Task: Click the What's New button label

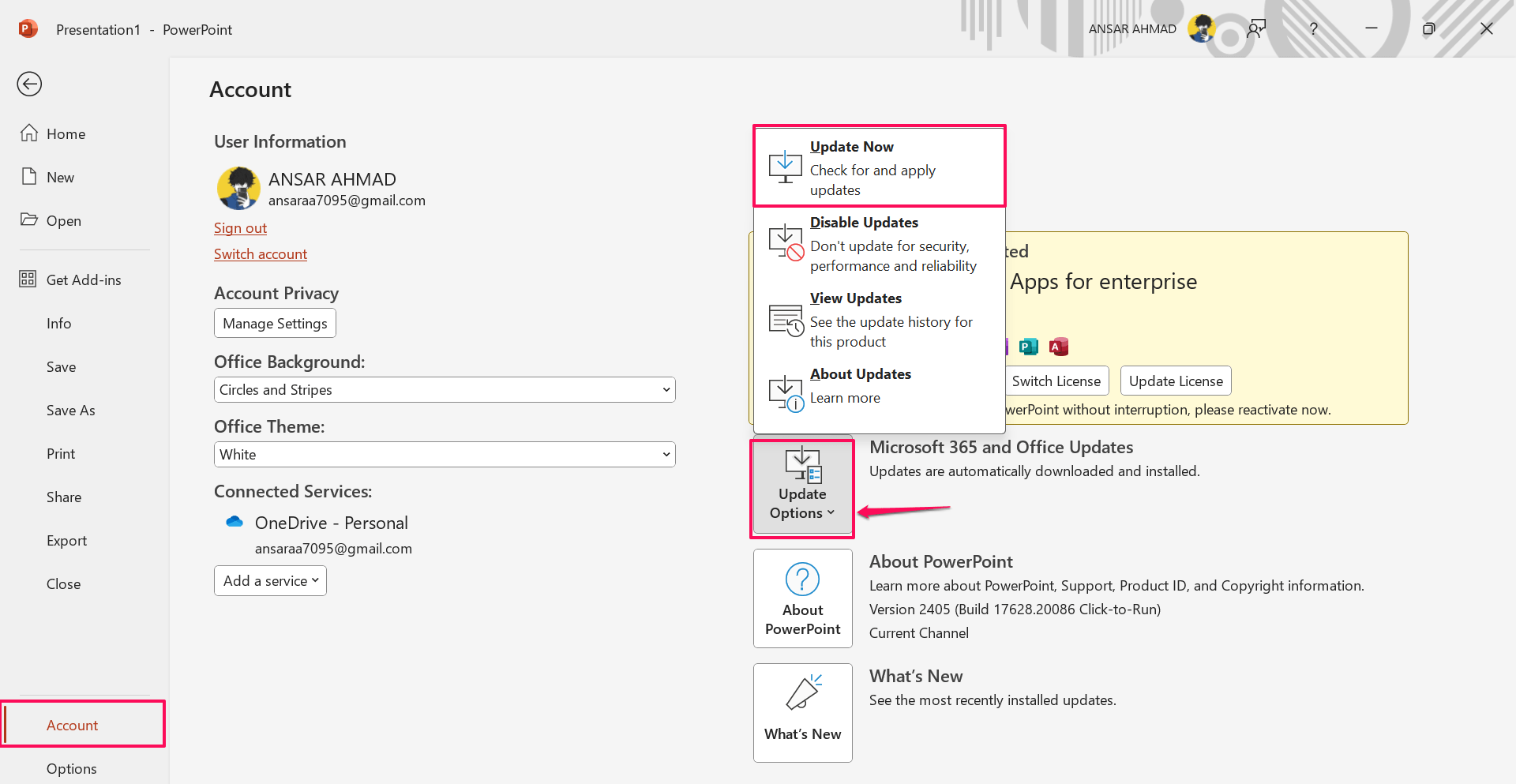Action: [802, 733]
